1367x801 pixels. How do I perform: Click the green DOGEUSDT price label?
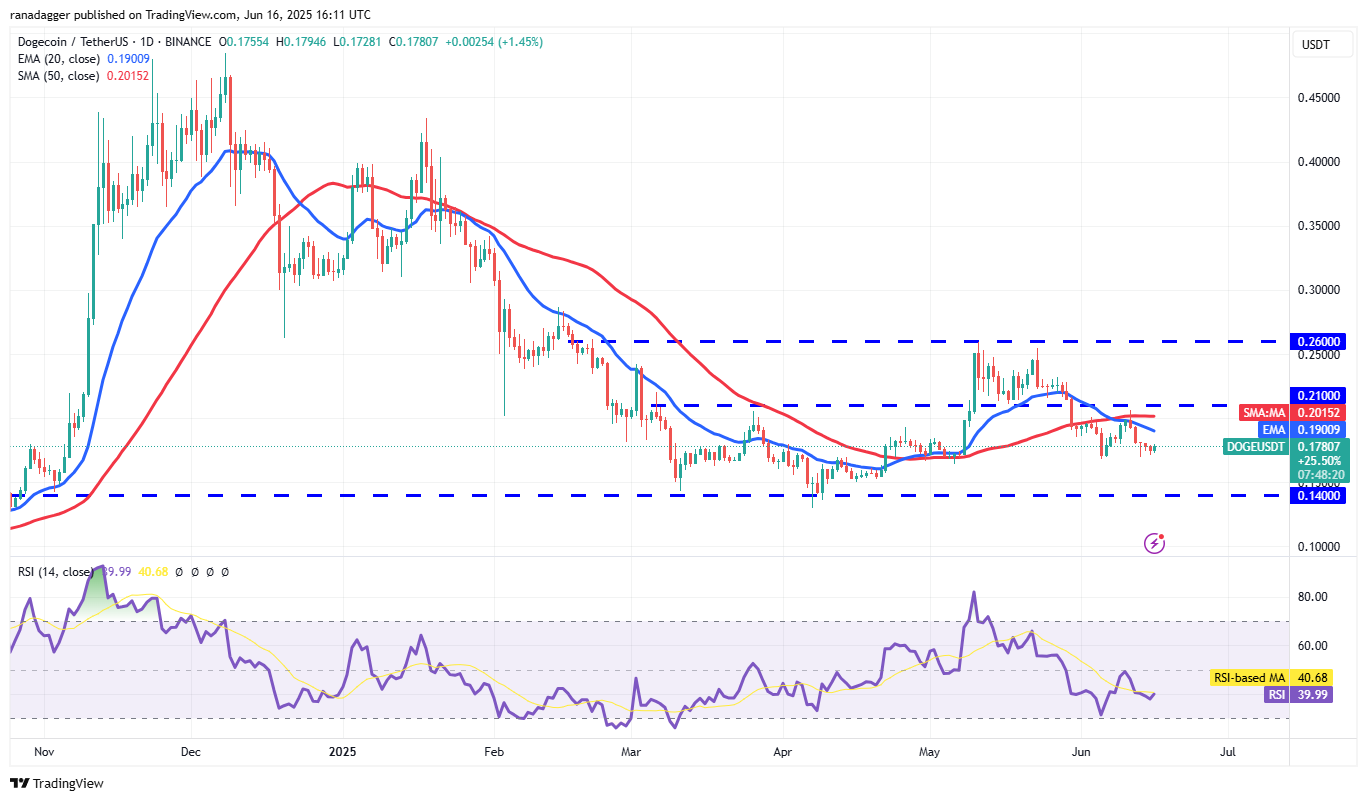1255,447
